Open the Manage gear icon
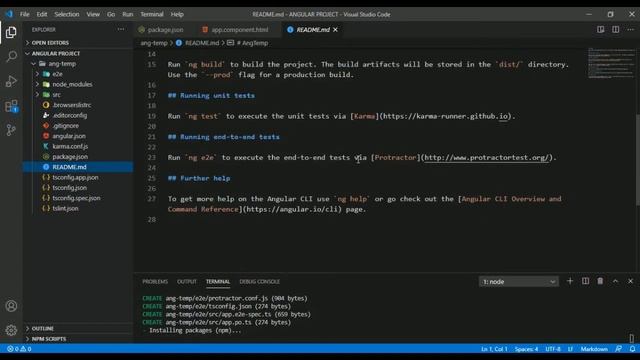This screenshot has width=640, height=360. (11, 330)
